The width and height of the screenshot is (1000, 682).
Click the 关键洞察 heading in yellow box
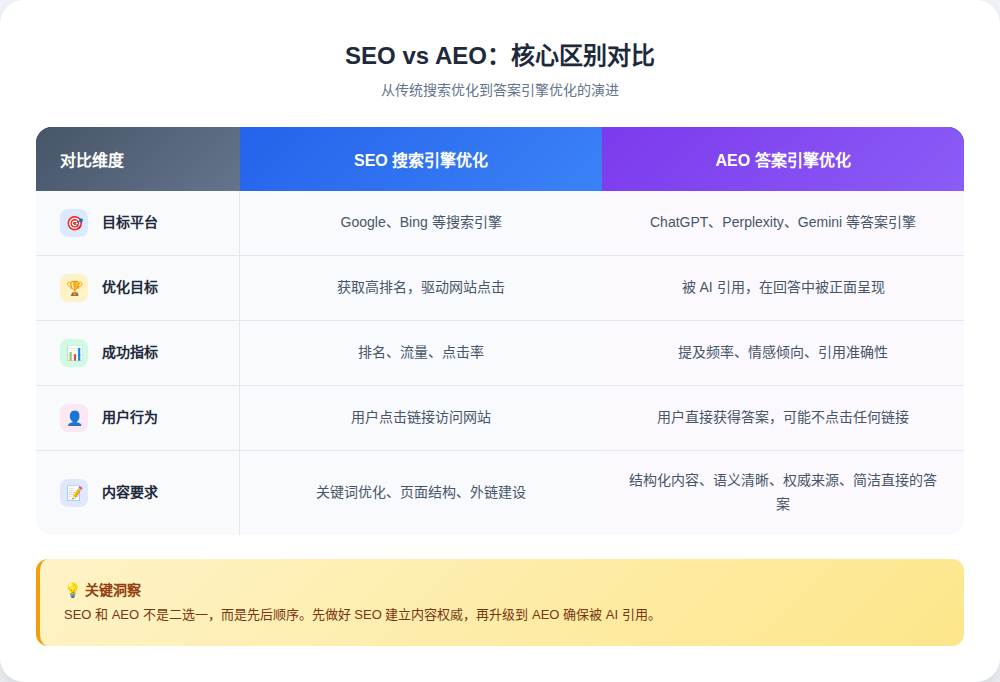click(x=113, y=590)
